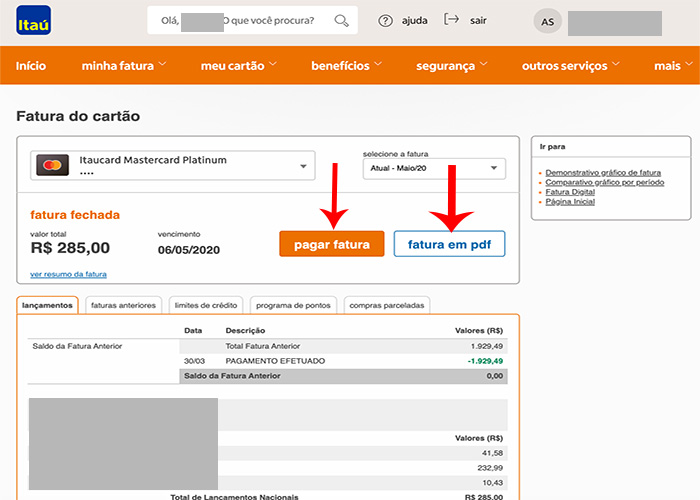Click the fatura fechada status text

[x=75, y=215]
